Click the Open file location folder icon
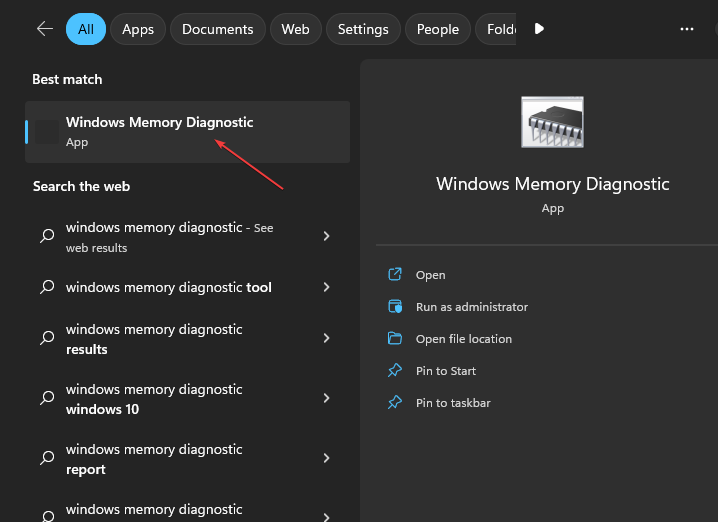Viewport: 718px width, 522px height. pyautogui.click(x=395, y=338)
